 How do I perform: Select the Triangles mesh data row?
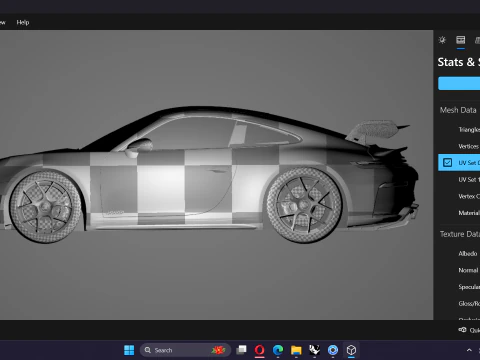459,130
